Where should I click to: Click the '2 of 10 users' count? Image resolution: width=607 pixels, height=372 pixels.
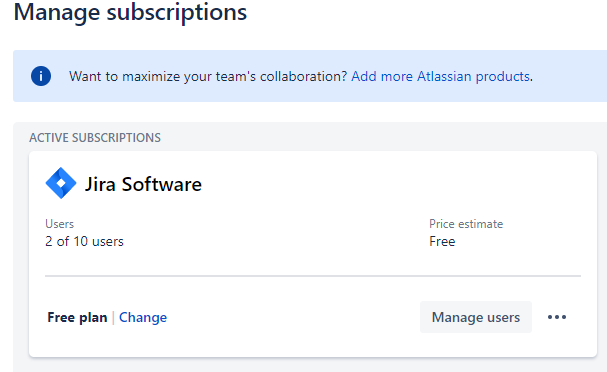84,242
